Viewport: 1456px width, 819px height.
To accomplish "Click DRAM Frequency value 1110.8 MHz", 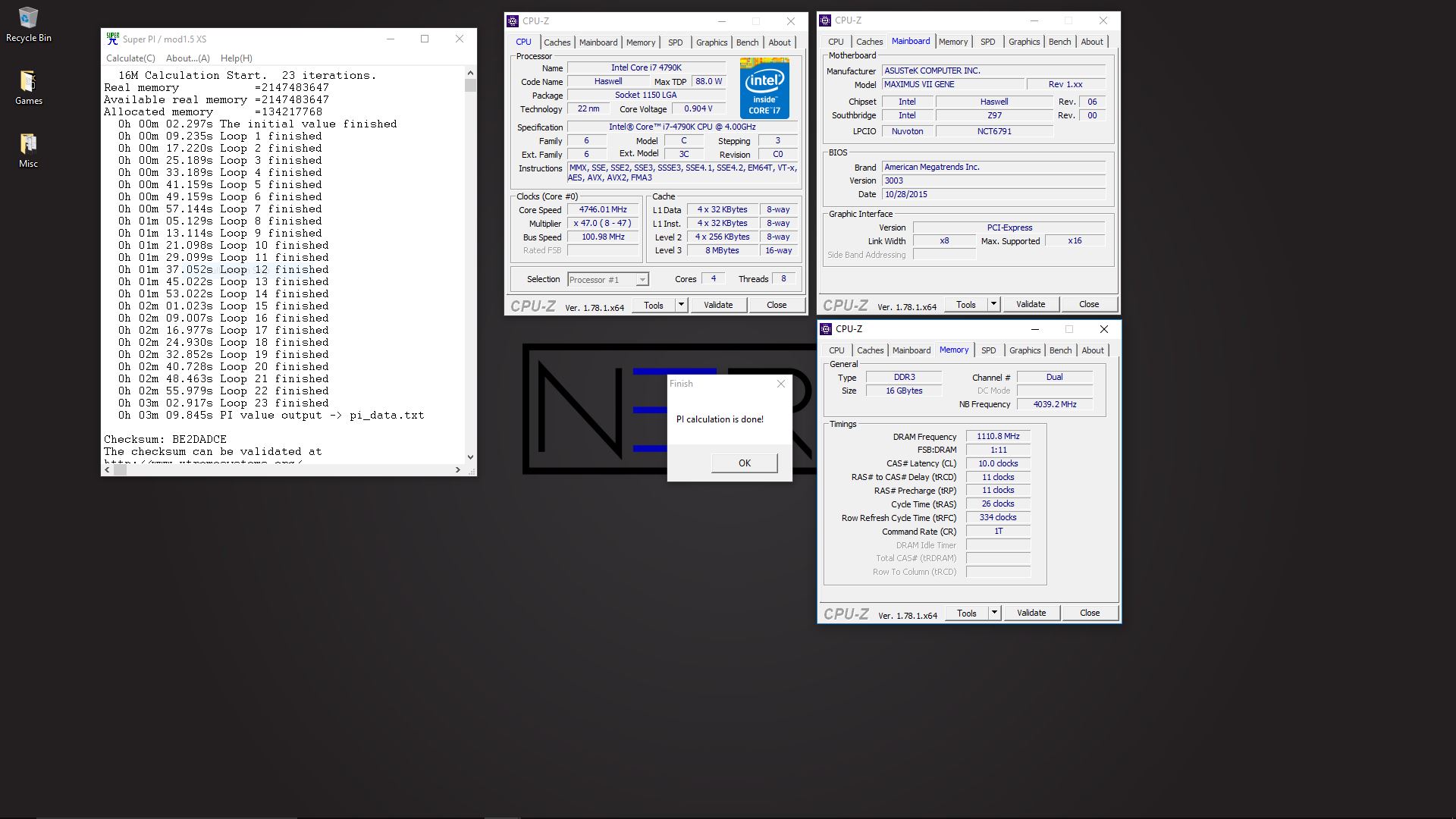I will tap(998, 436).
